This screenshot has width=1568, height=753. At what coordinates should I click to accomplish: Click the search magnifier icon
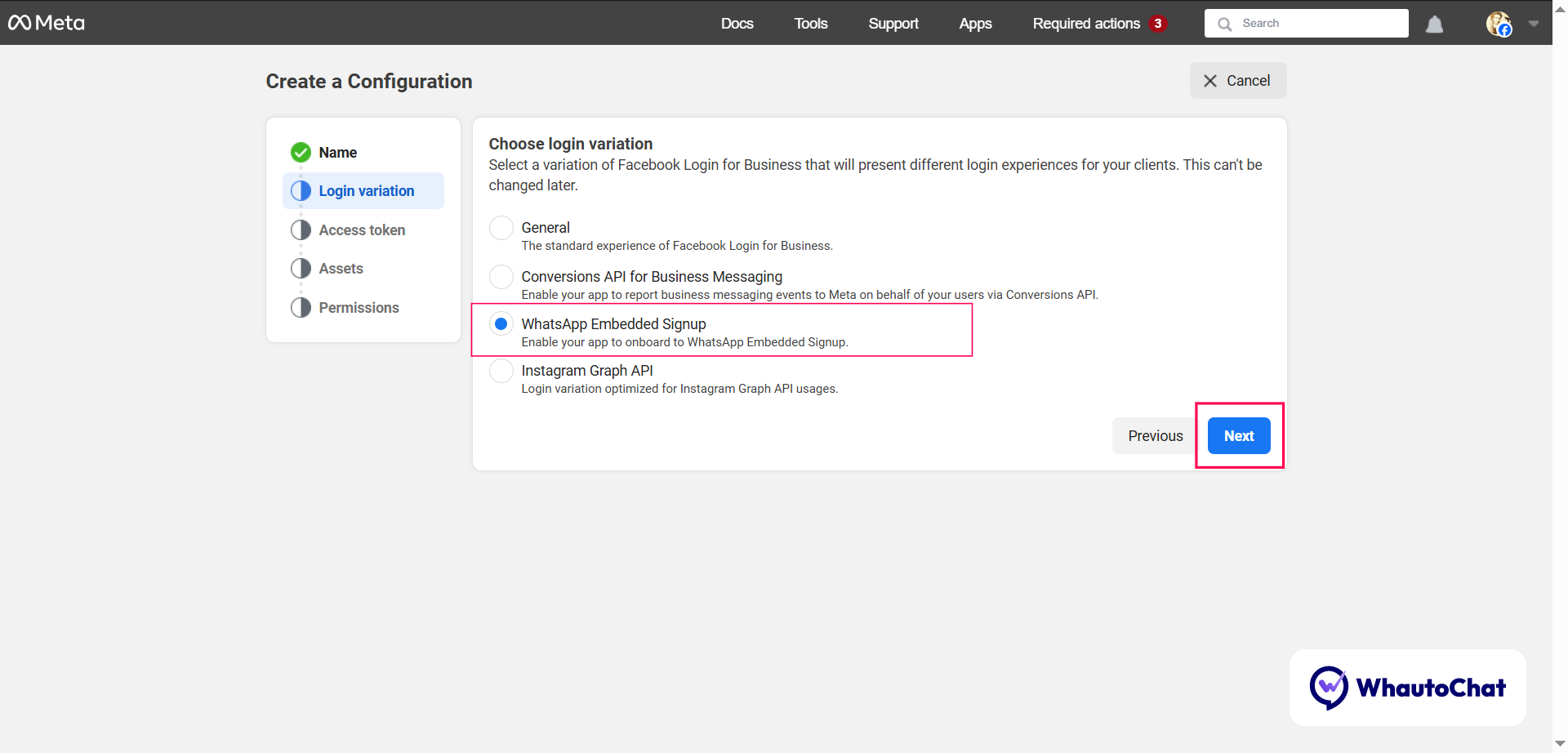pos(1224,23)
